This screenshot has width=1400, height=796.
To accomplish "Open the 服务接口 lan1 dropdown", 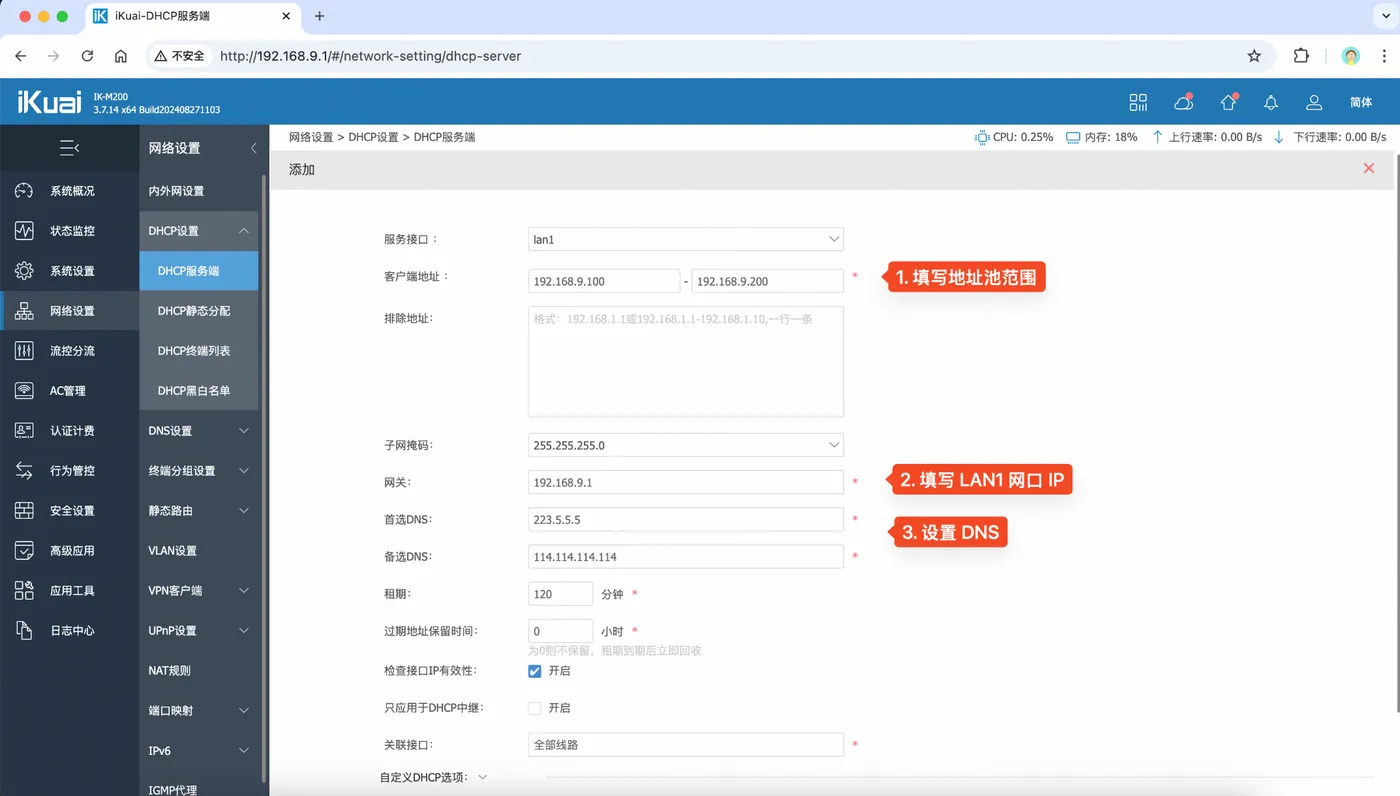I will click(x=686, y=239).
